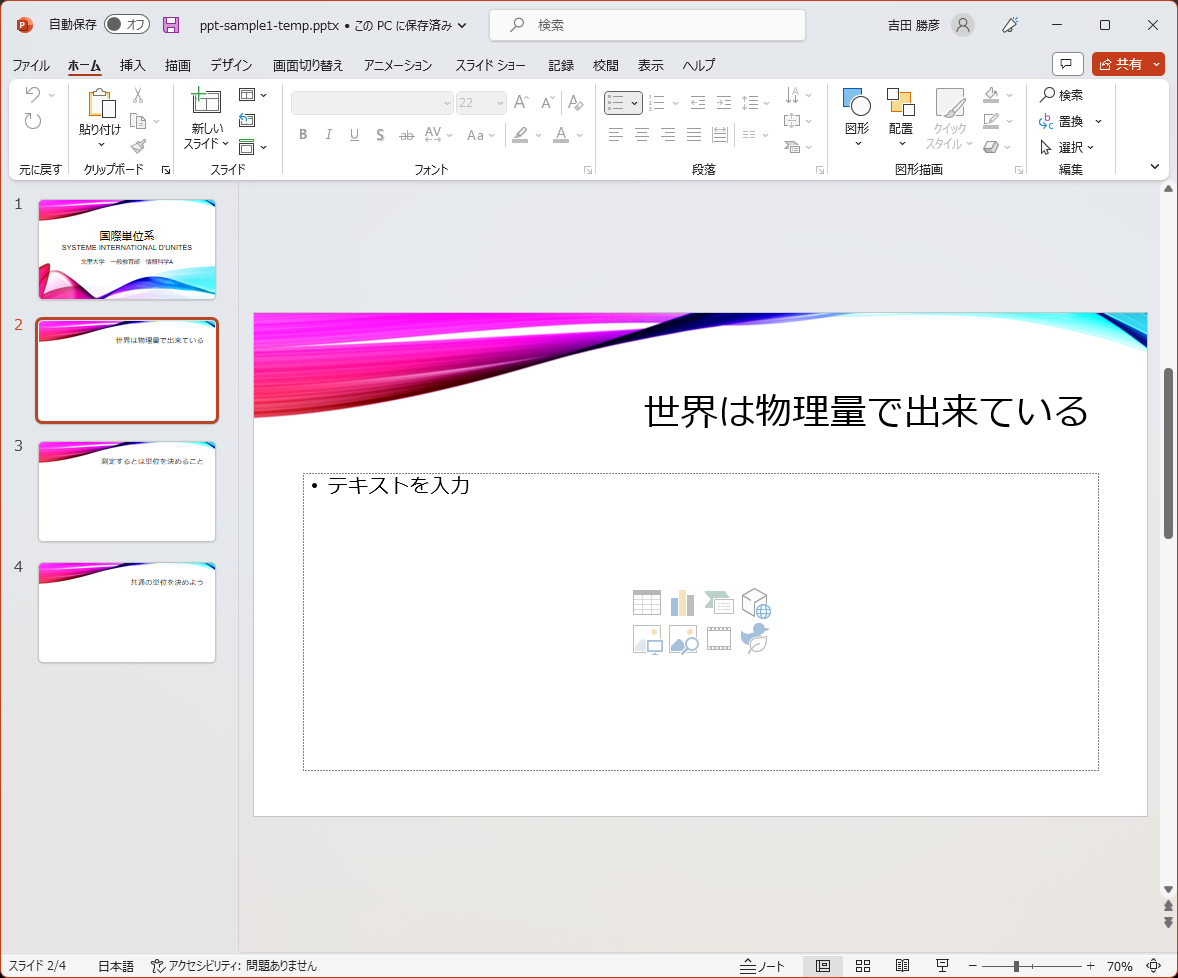Select slide 3 in the thumbnail panel
Viewport: 1178px width, 978px height.
(x=126, y=491)
